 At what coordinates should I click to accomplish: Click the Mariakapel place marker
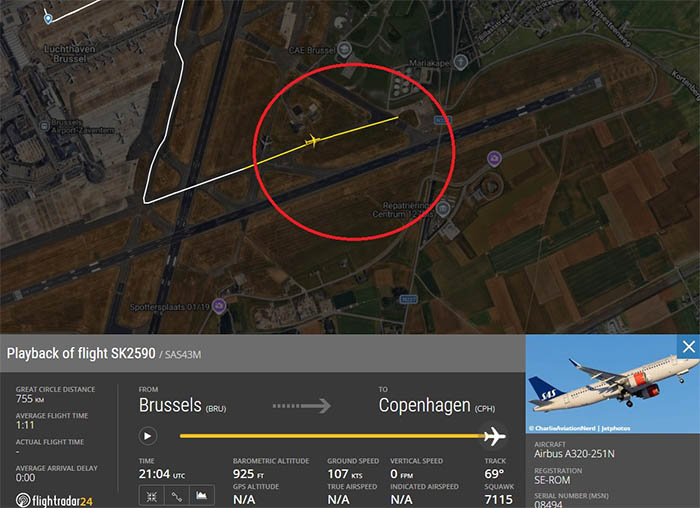[460, 62]
